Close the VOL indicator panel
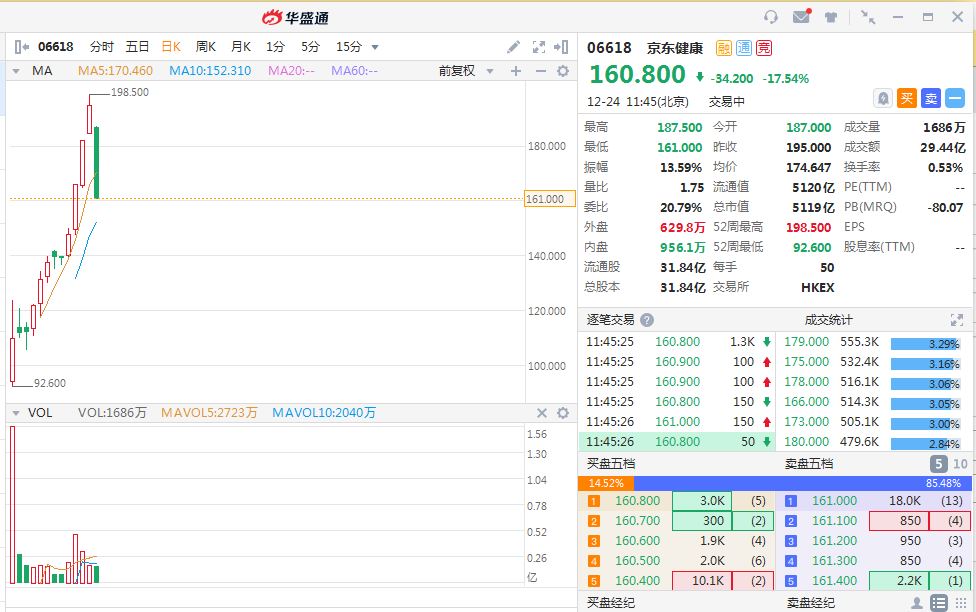The width and height of the screenshot is (976, 612). (x=542, y=413)
